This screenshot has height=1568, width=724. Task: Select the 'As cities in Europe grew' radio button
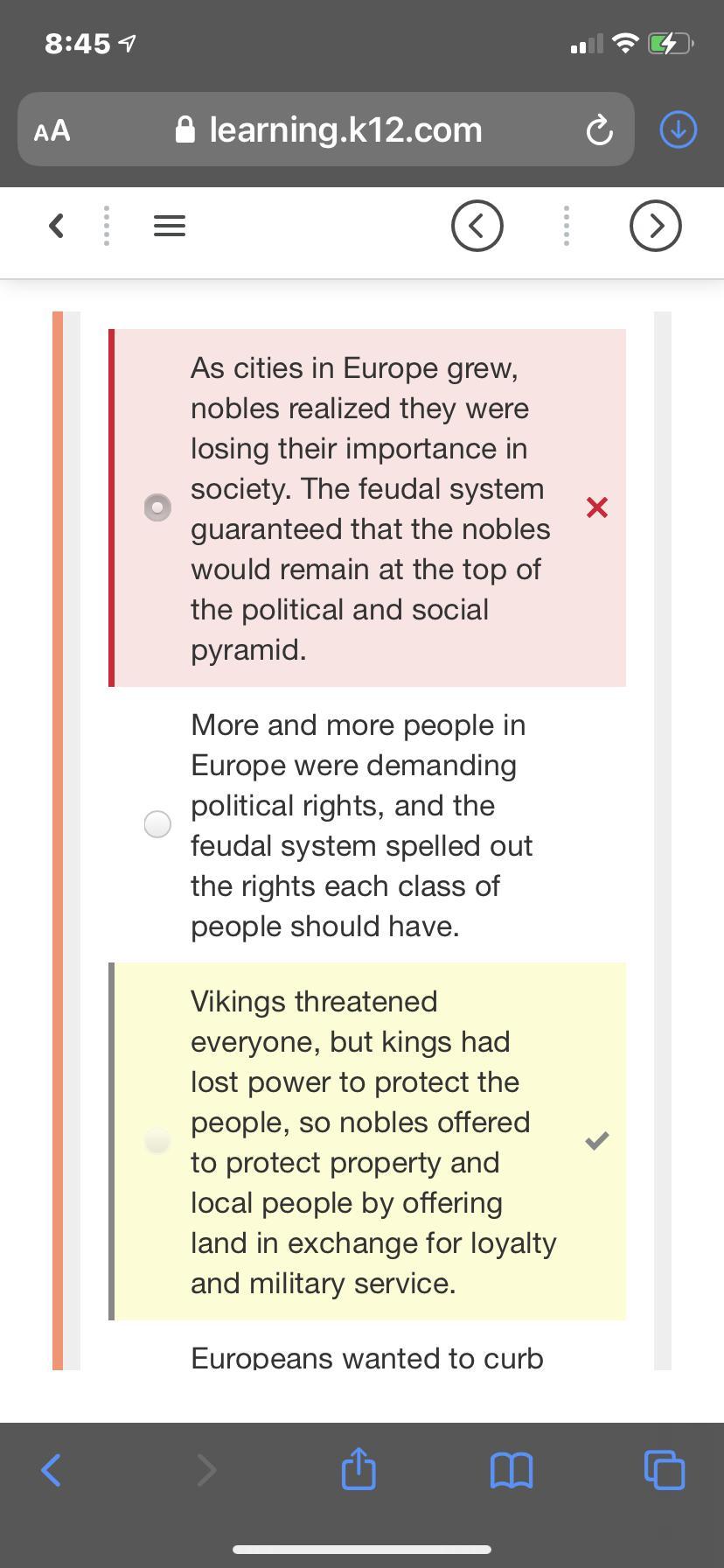[x=157, y=507]
